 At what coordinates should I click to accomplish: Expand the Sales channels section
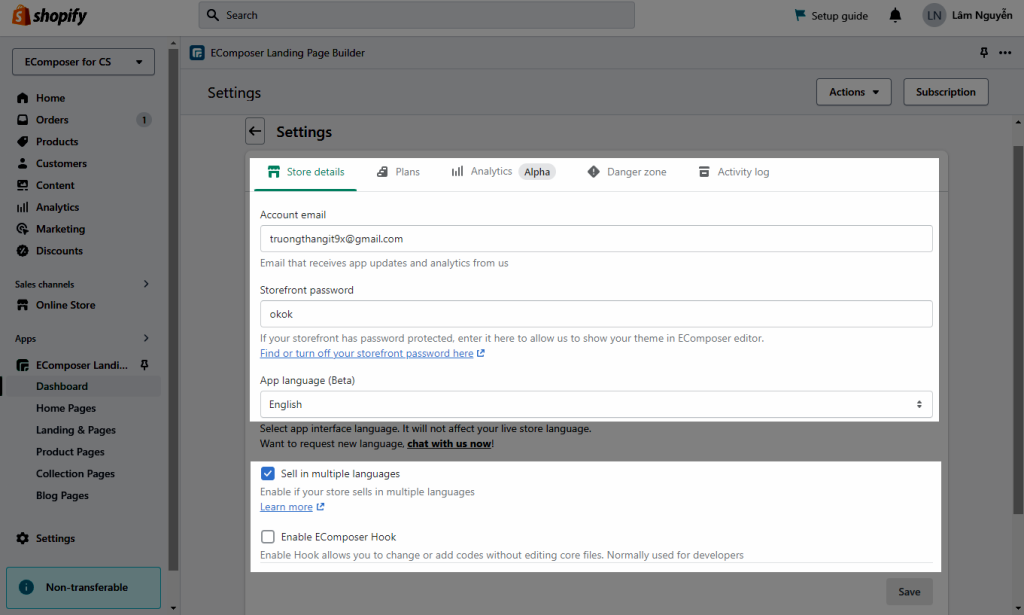146,284
